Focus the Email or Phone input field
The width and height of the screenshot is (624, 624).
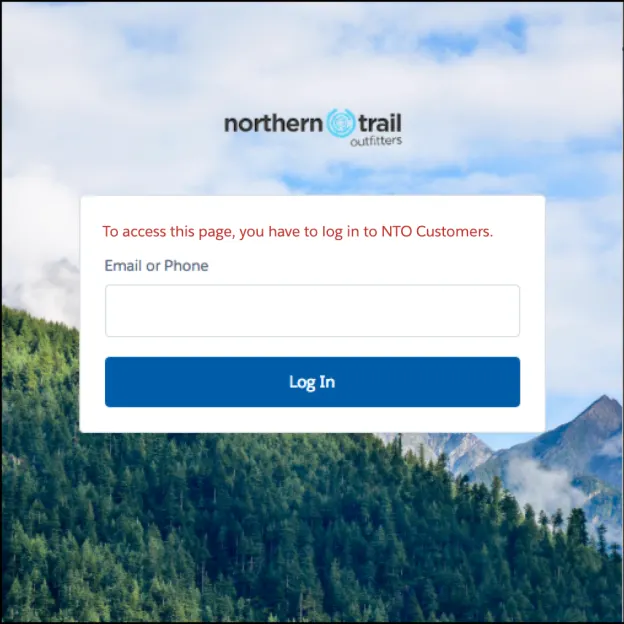pos(312,310)
